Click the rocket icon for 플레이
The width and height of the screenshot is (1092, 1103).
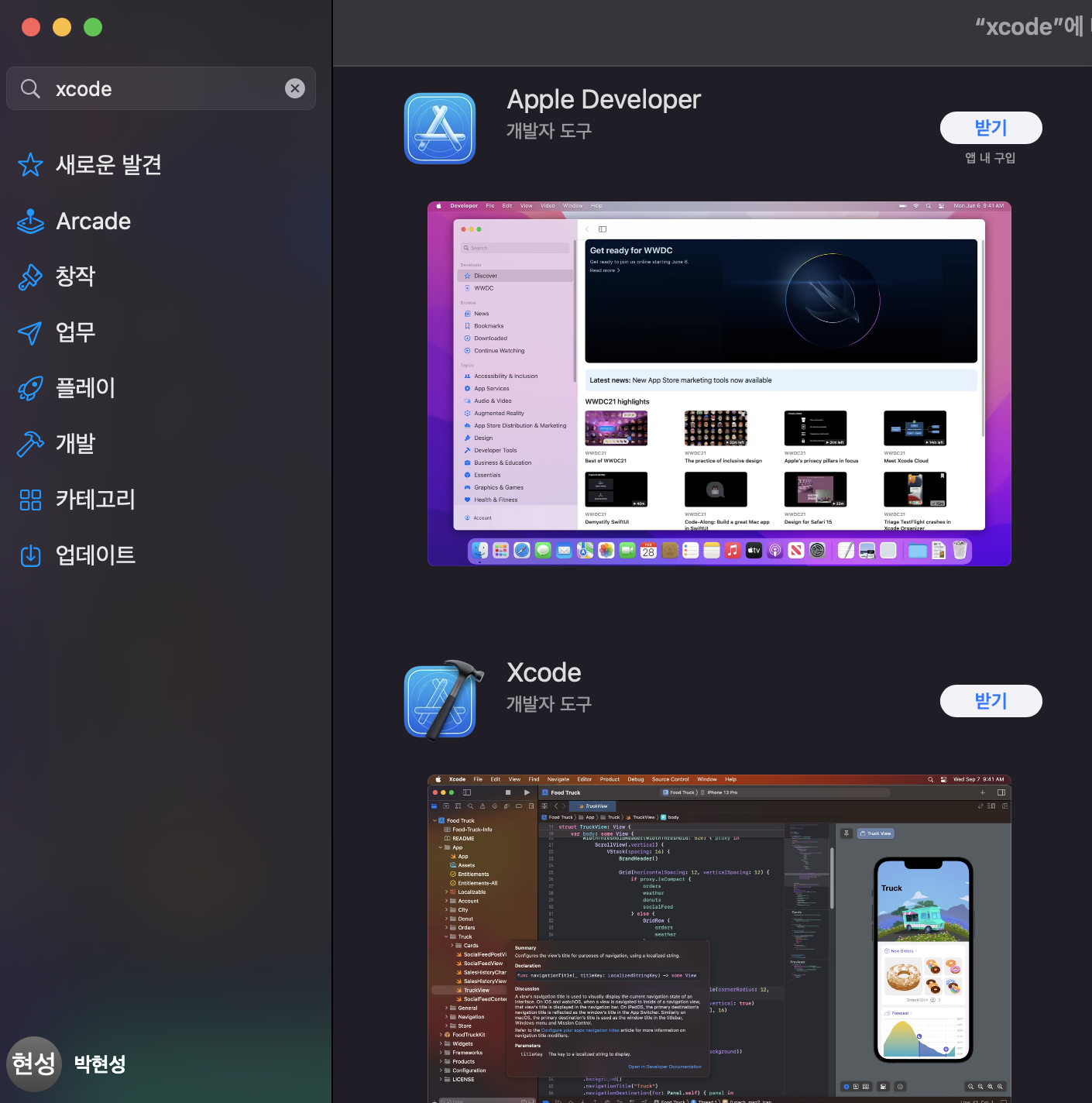pyautogui.click(x=30, y=388)
